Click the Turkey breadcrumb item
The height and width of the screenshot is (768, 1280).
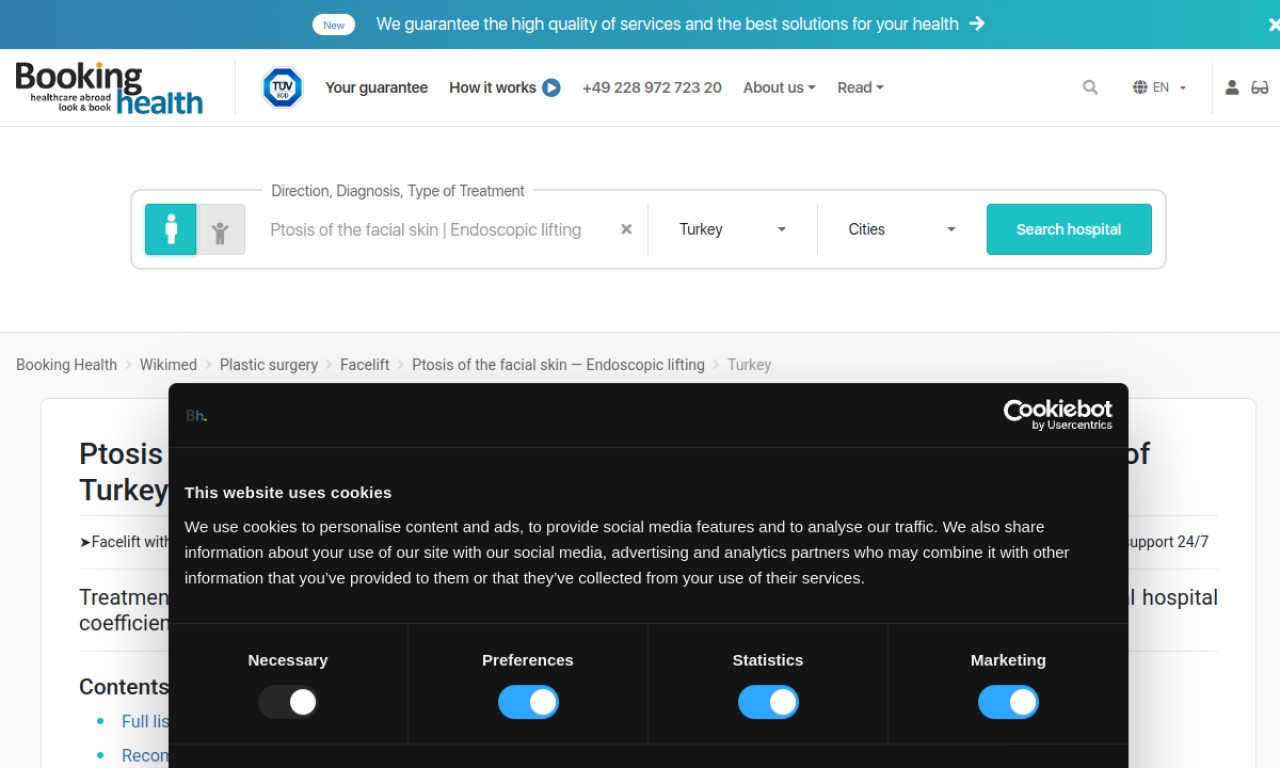(x=749, y=365)
